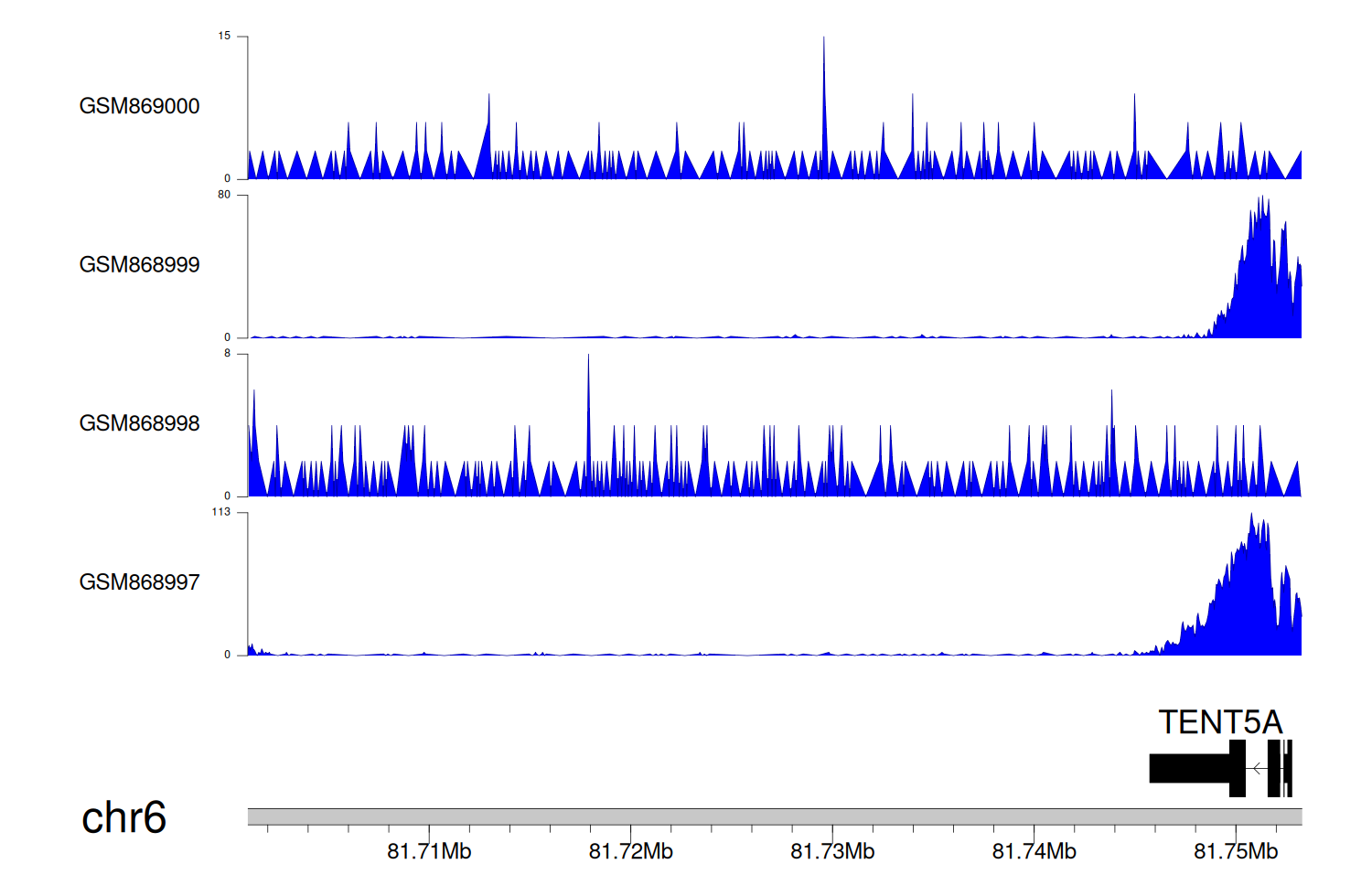Select the GSM868997 track label
The image size is (1372, 896).
pyautogui.click(x=139, y=582)
